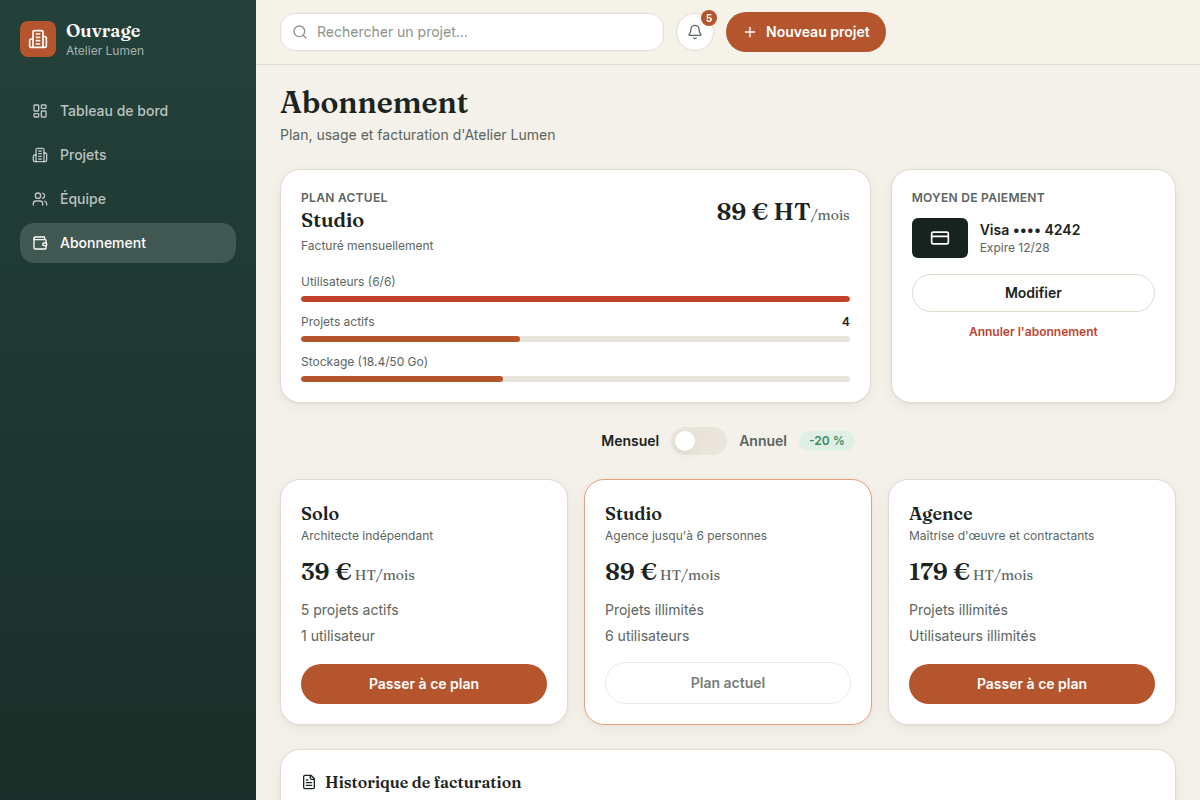Click the MOYEN DE PAIEMENT label

tap(978, 198)
